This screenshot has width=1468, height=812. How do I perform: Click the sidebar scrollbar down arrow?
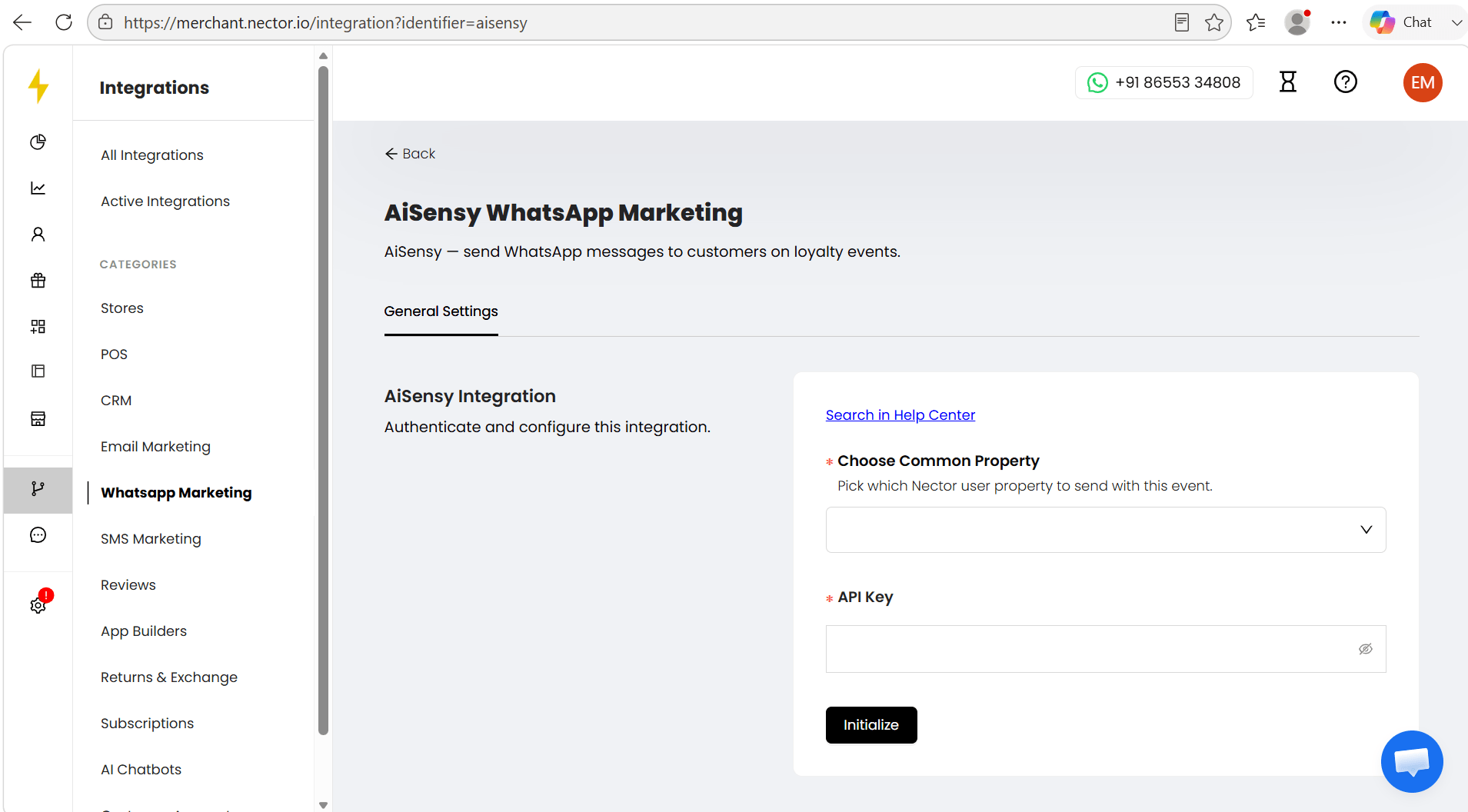point(323,805)
